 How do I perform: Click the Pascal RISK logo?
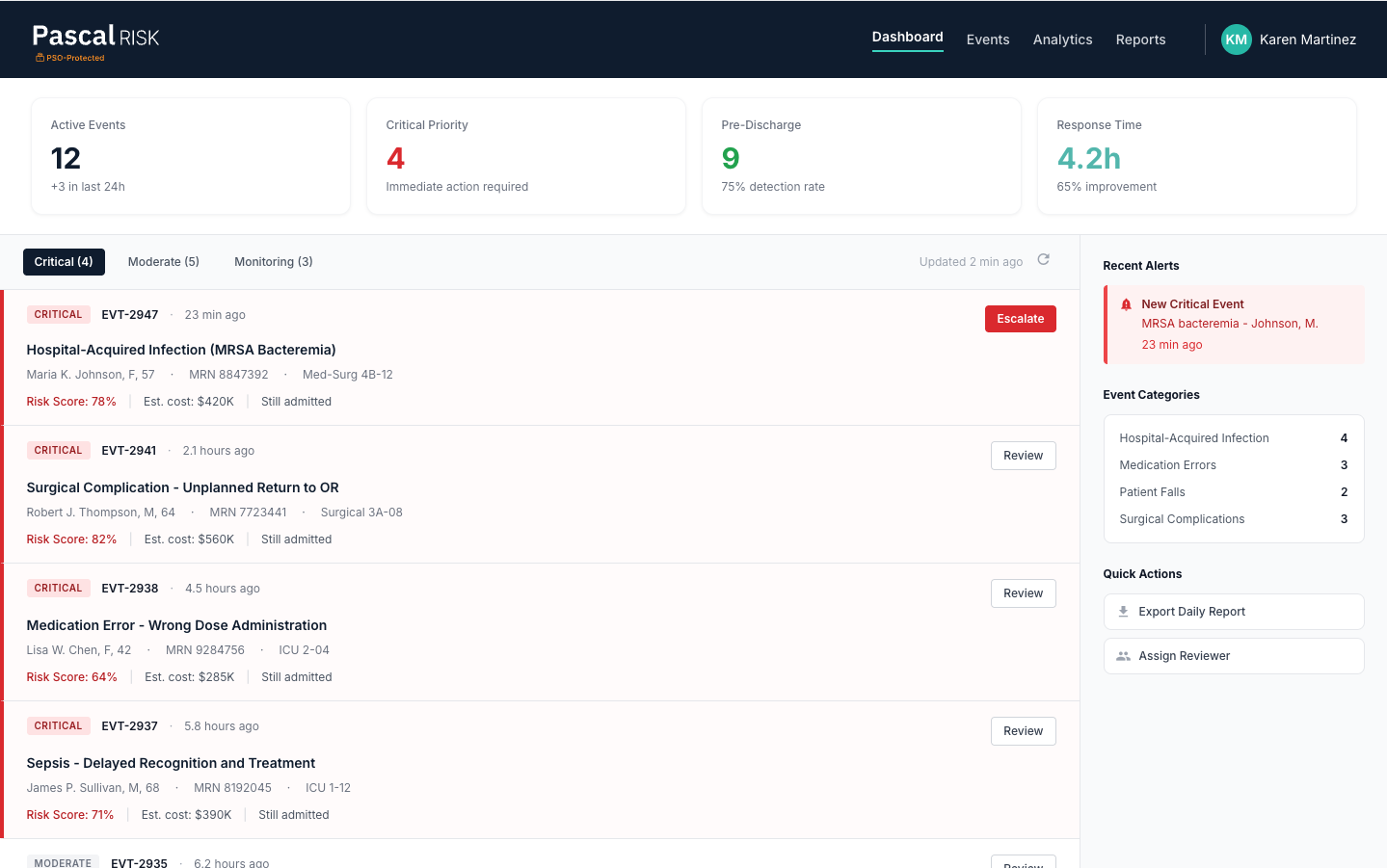click(x=95, y=37)
